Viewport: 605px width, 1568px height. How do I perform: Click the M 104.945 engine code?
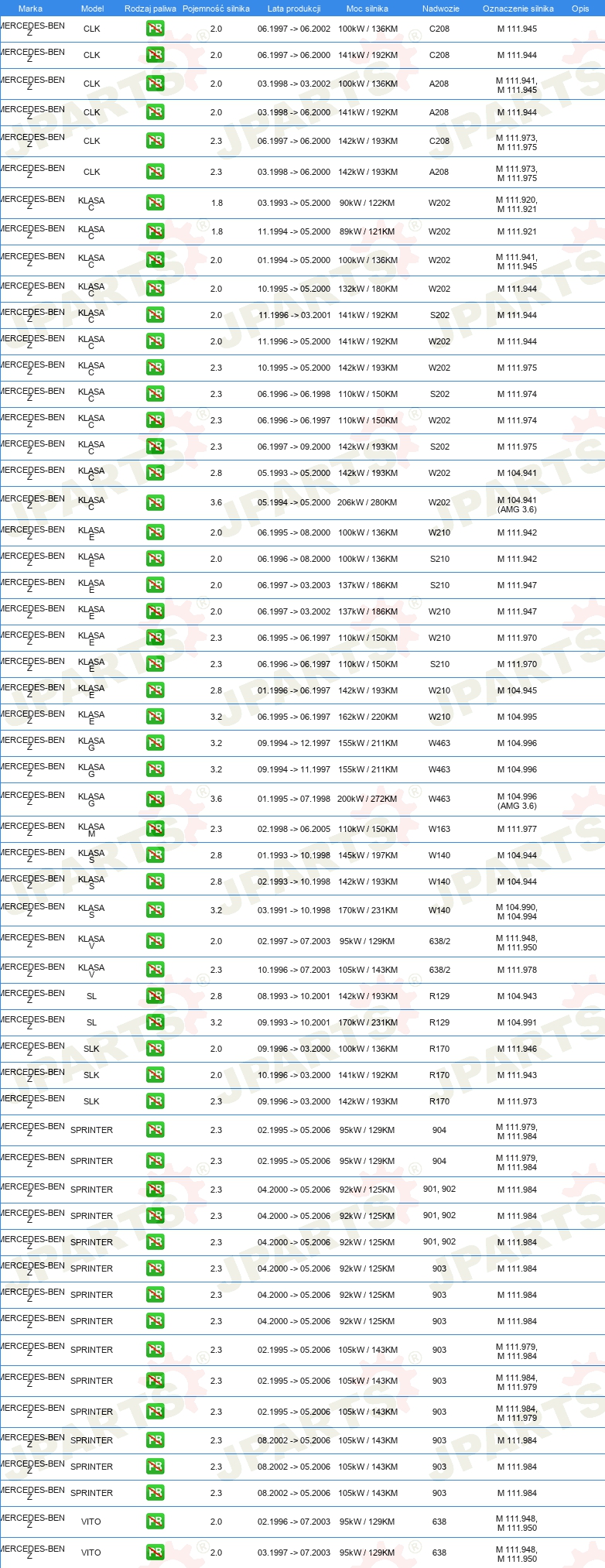517,690
